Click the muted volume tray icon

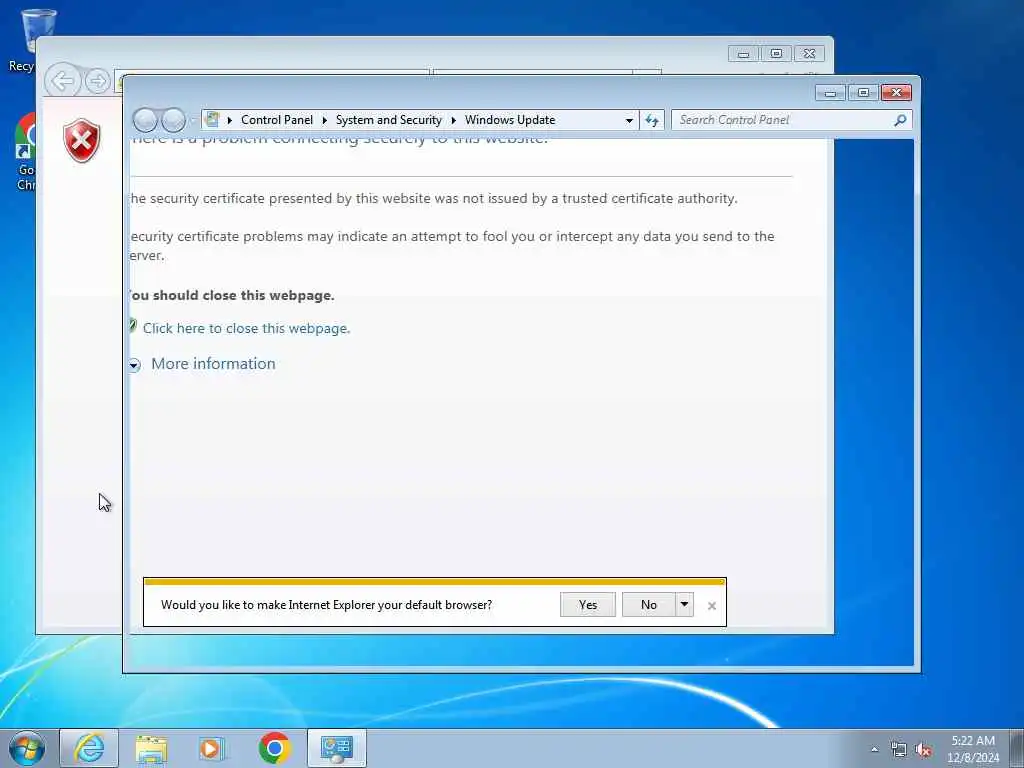tap(923, 750)
